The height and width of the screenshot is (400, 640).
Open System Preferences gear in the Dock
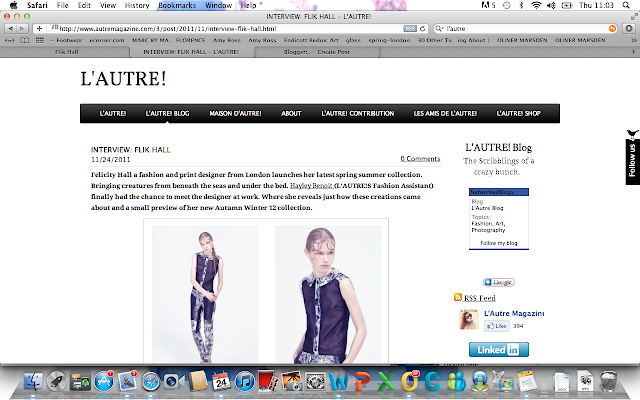[316, 382]
